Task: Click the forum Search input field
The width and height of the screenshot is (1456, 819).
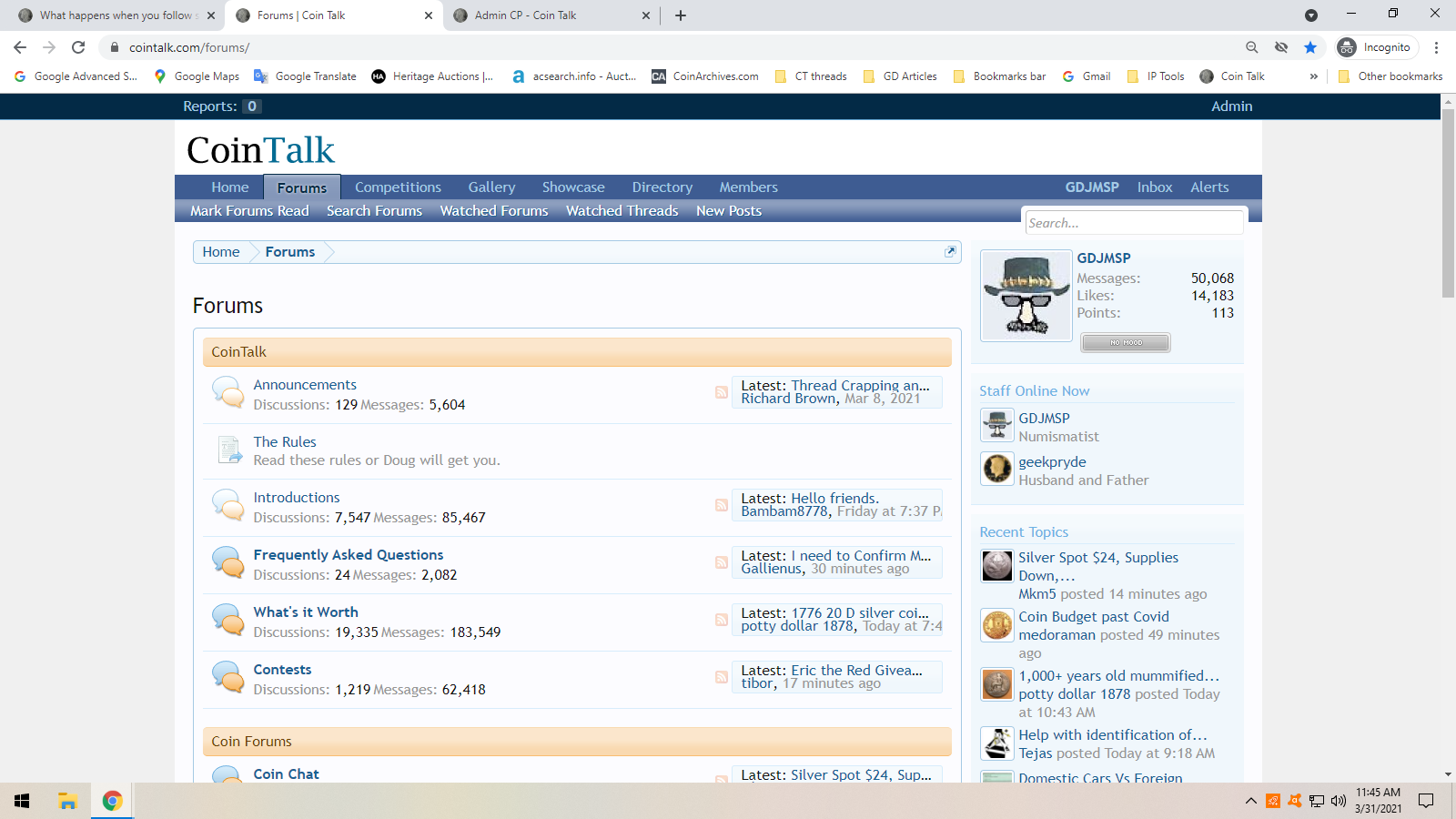Action: [1133, 223]
